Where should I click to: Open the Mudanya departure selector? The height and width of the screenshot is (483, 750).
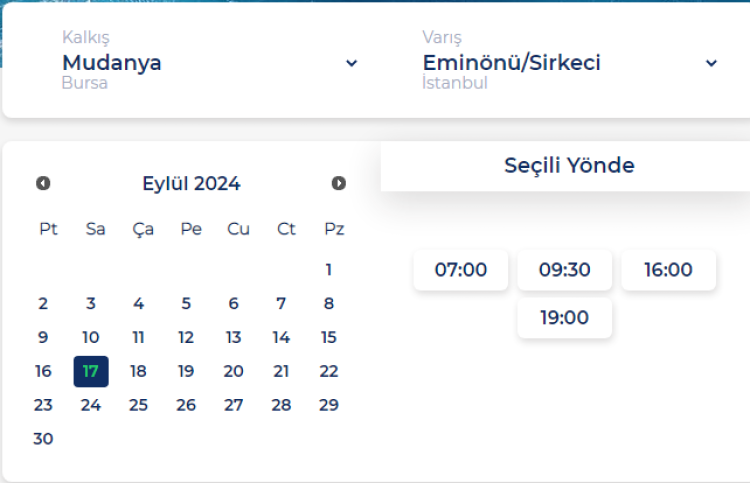click(x=112, y=63)
